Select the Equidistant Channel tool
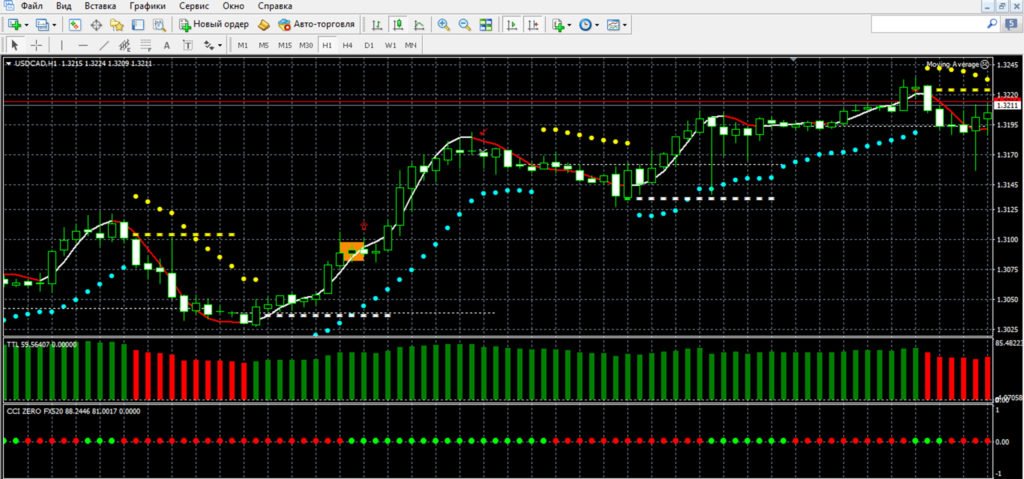1024x479 pixels. pos(125,45)
